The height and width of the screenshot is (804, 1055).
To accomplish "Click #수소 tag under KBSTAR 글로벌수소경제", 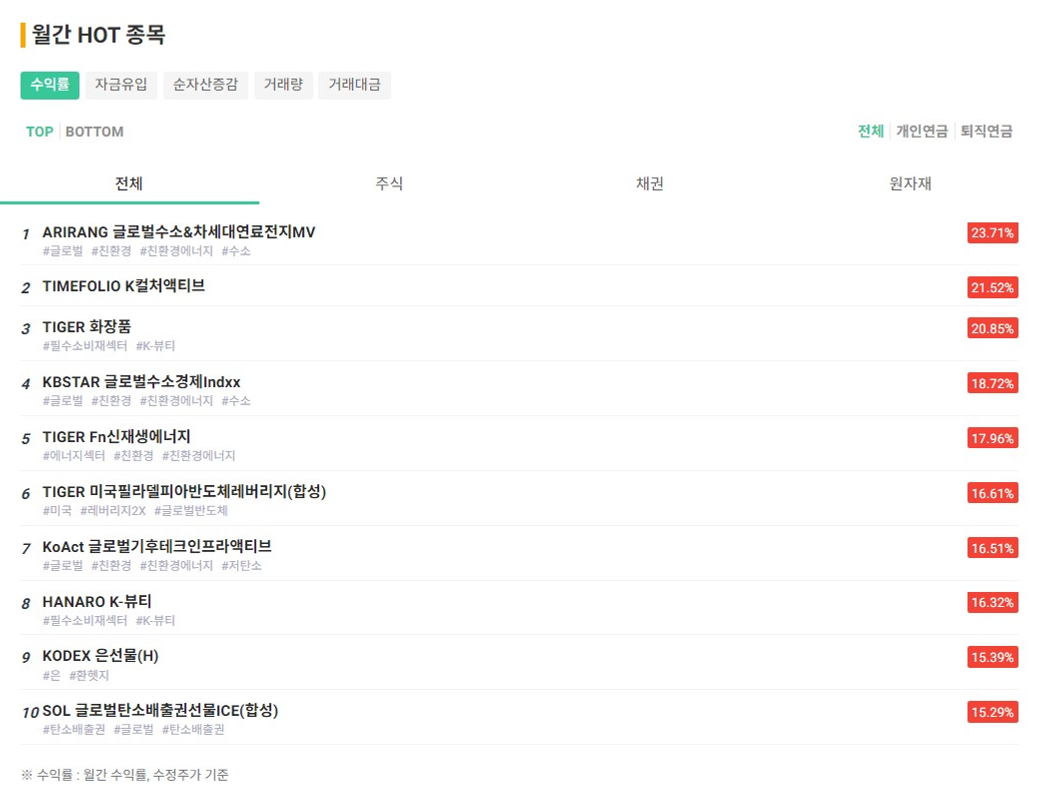I will [x=236, y=401].
